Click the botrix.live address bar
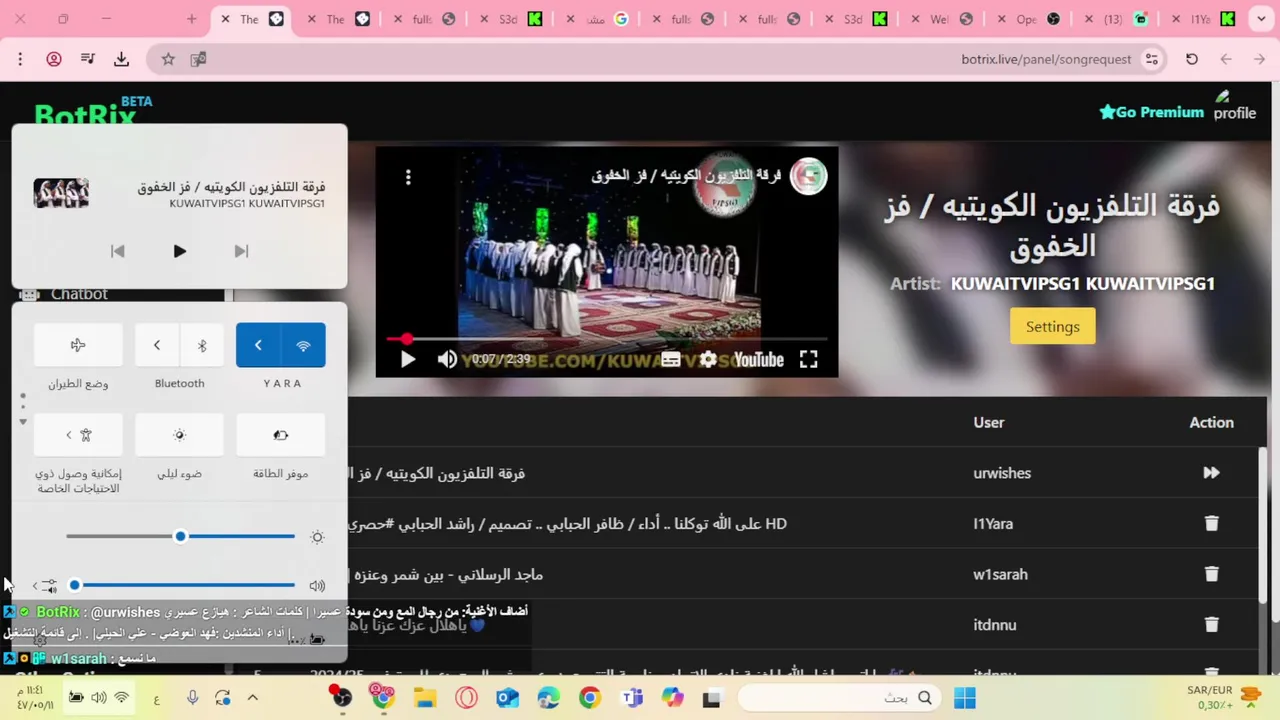This screenshot has width=1280, height=720. tap(658, 59)
